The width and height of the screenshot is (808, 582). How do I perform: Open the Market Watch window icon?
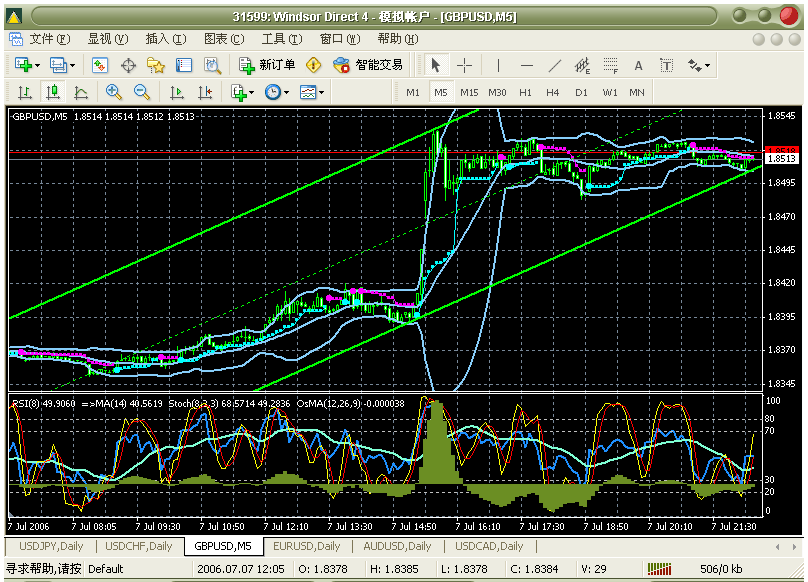point(100,65)
